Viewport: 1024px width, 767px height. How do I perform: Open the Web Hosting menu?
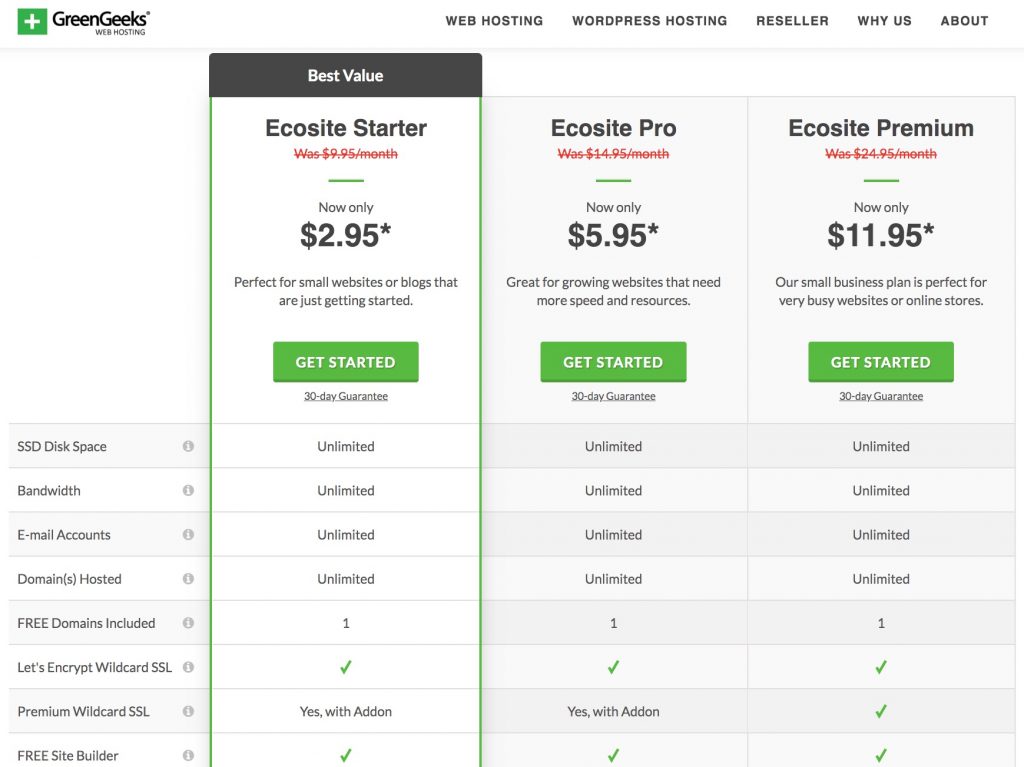(494, 21)
